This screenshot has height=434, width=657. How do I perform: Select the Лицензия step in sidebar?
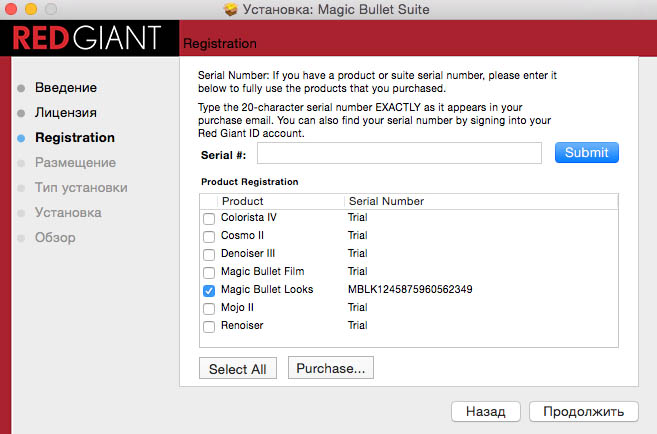click(x=66, y=113)
